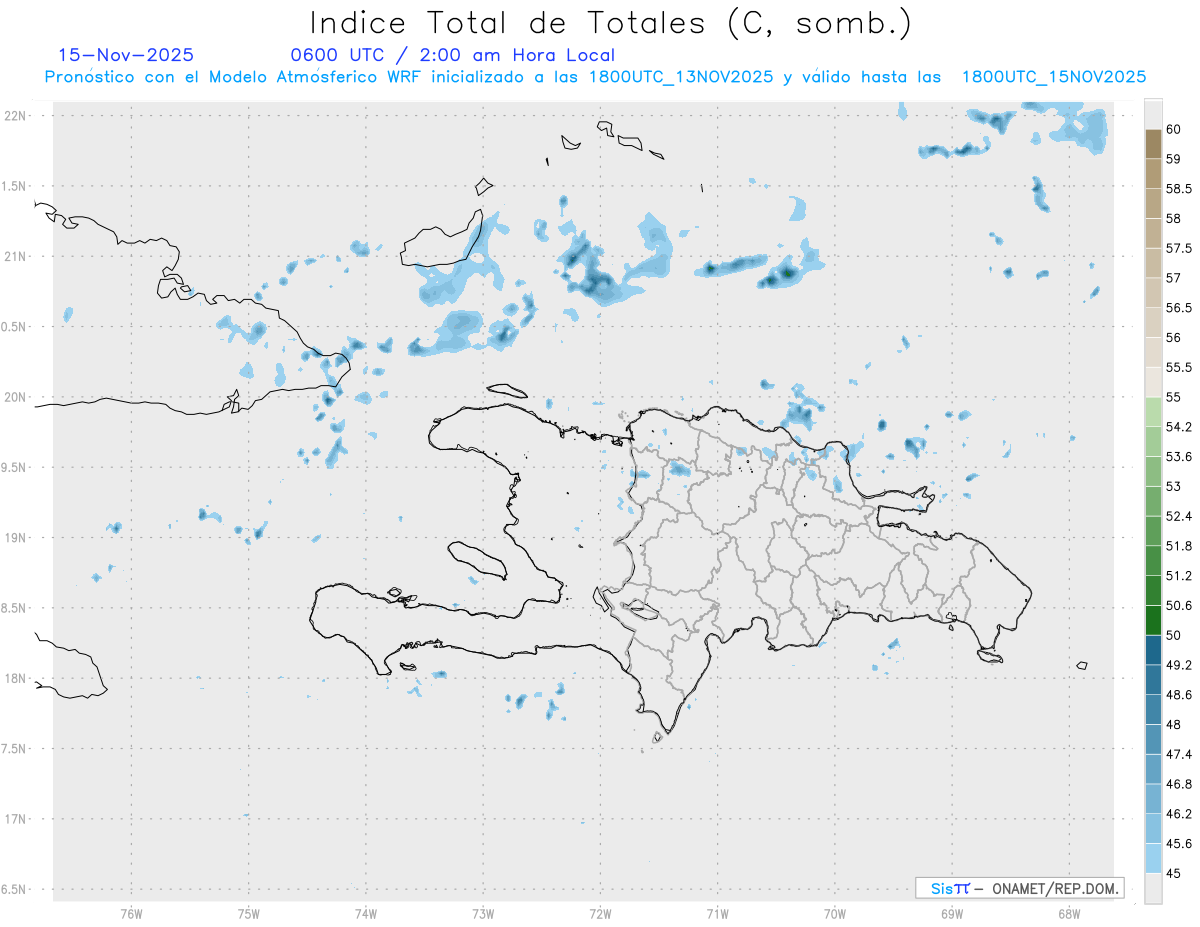Click the 18N latitude label
Viewport: 1200px width, 927px height.
[x=15, y=678]
